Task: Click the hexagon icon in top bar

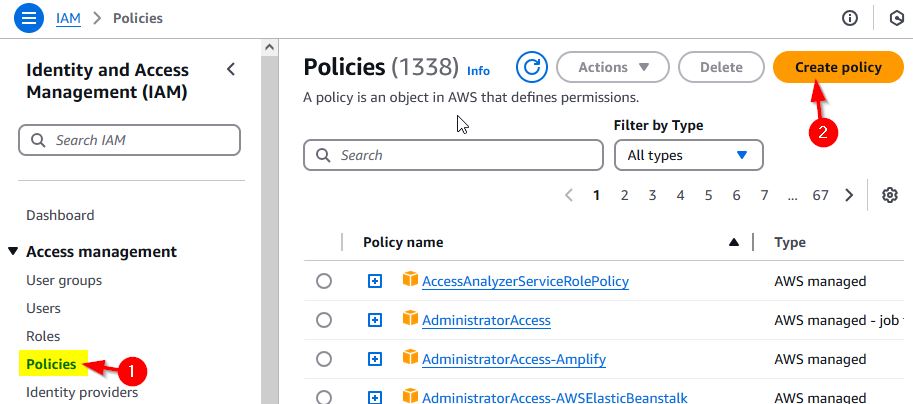Action: coord(896,18)
